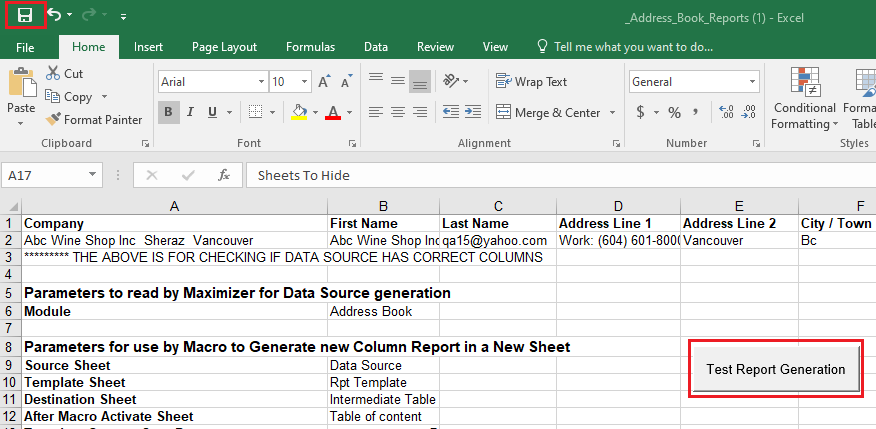Select Align Right icon
Viewport: 876px width, 429px height.
(x=420, y=112)
